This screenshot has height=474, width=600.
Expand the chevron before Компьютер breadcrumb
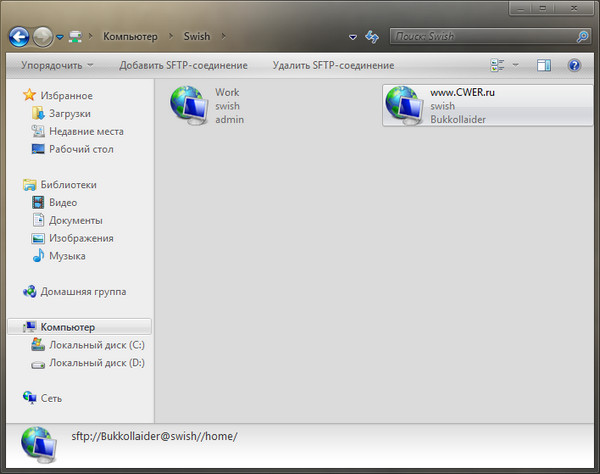[x=91, y=36]
